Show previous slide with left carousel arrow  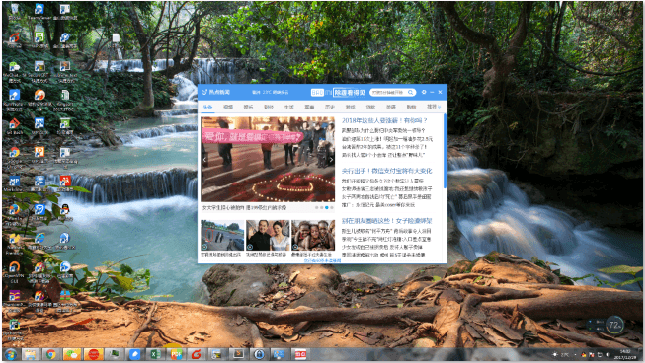click(205, 160)
